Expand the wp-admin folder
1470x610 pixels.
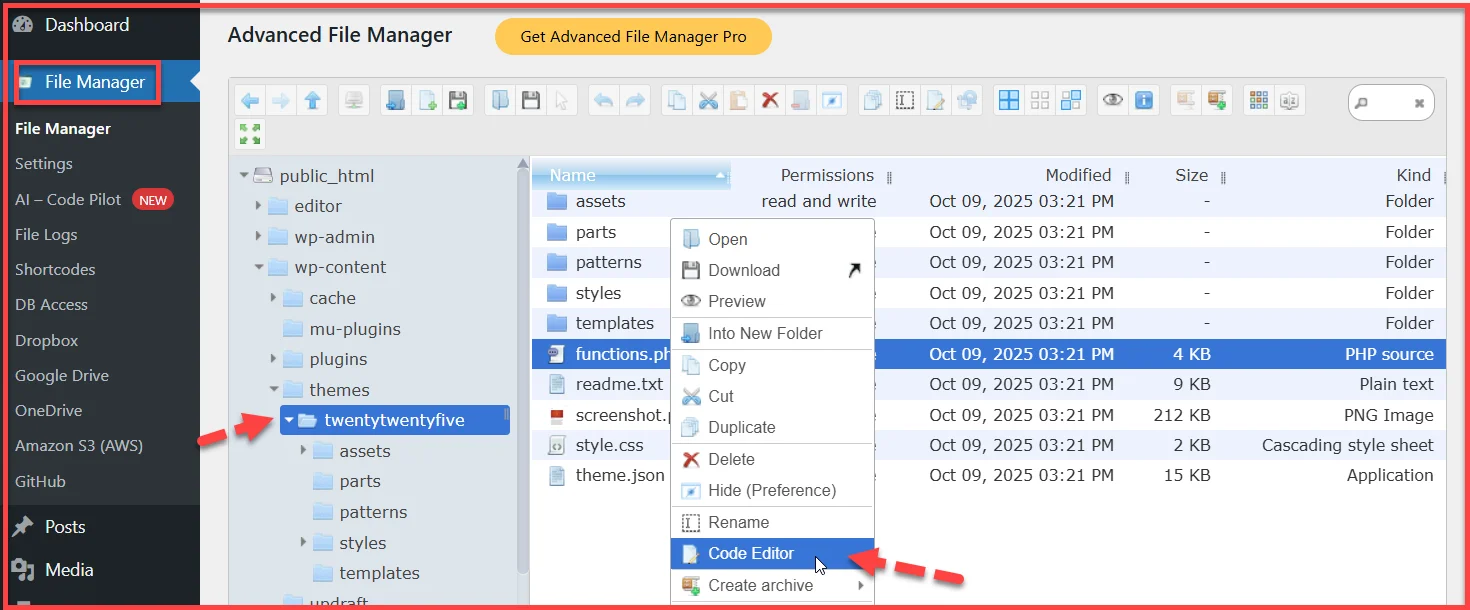(257, 236)
